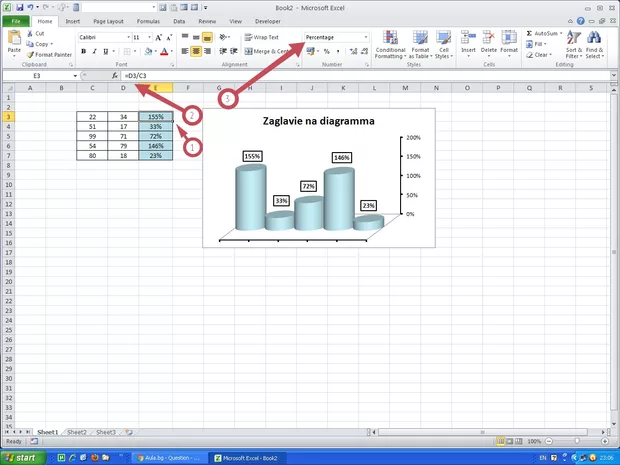Open the Percentage number format dropdown
The height and width of the screenshot is (465, 620).
[366, 37]
